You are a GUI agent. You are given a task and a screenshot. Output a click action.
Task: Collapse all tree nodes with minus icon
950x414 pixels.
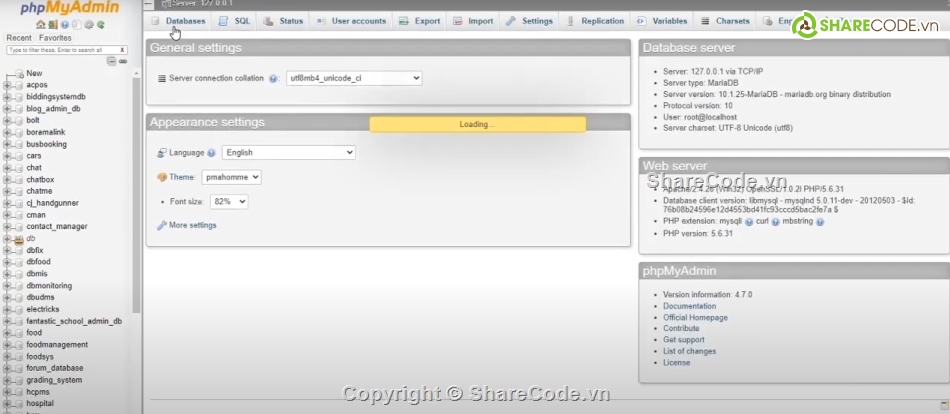point(111,61)
